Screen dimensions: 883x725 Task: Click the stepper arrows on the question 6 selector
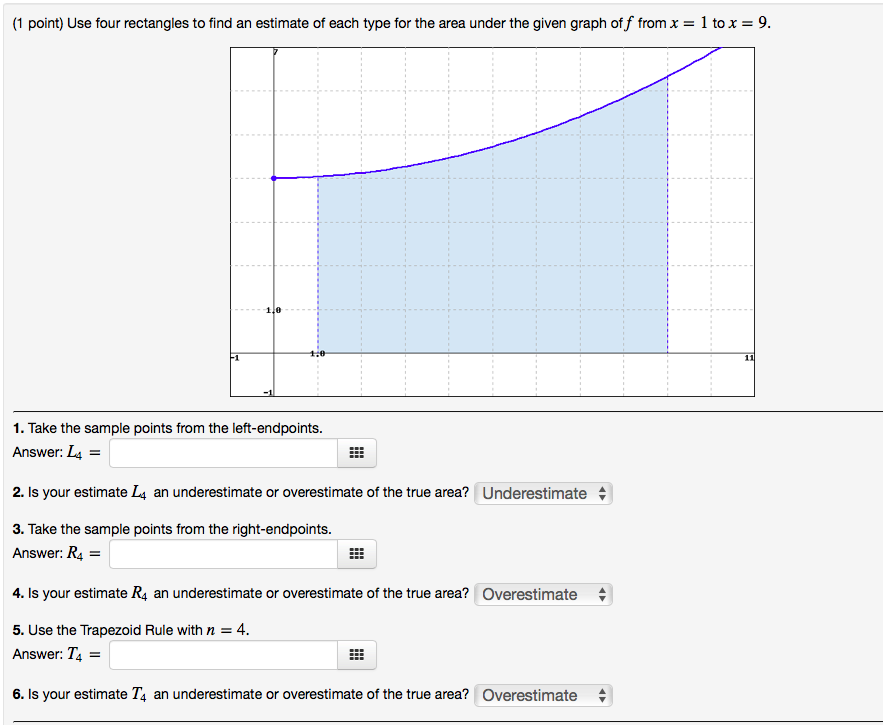601,695
